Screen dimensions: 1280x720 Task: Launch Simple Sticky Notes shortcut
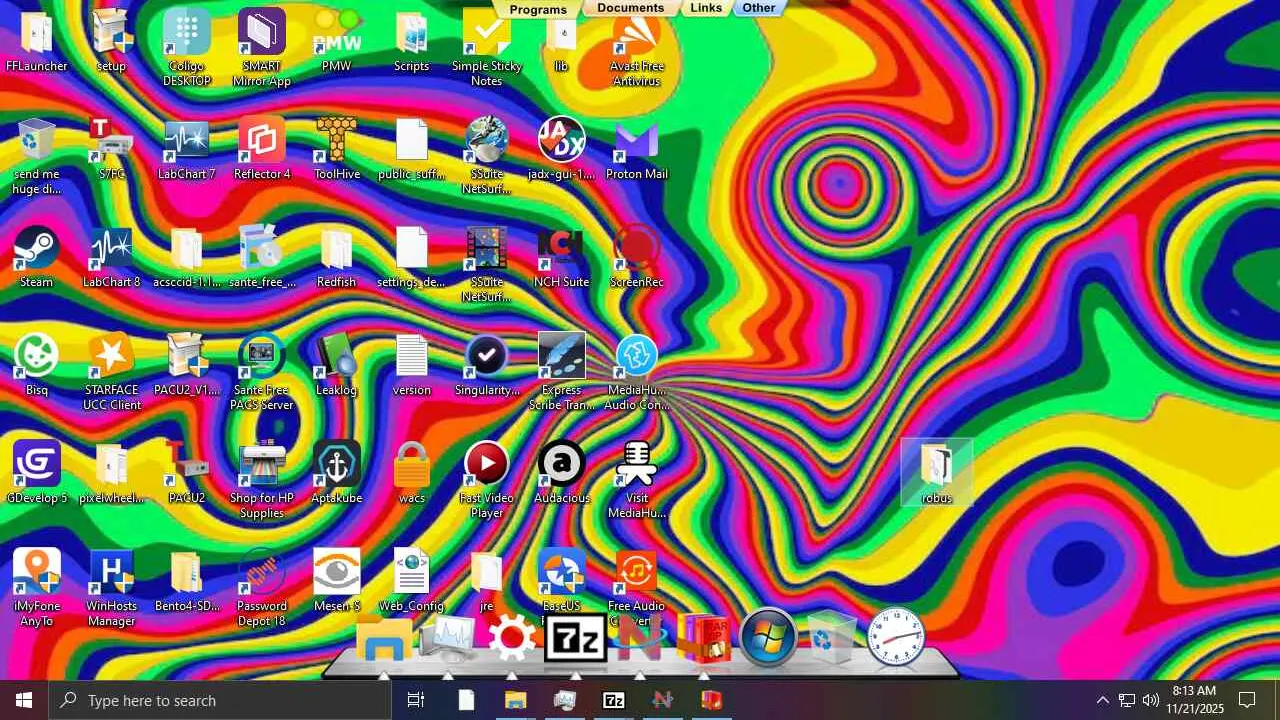click(x=487, y=48)
